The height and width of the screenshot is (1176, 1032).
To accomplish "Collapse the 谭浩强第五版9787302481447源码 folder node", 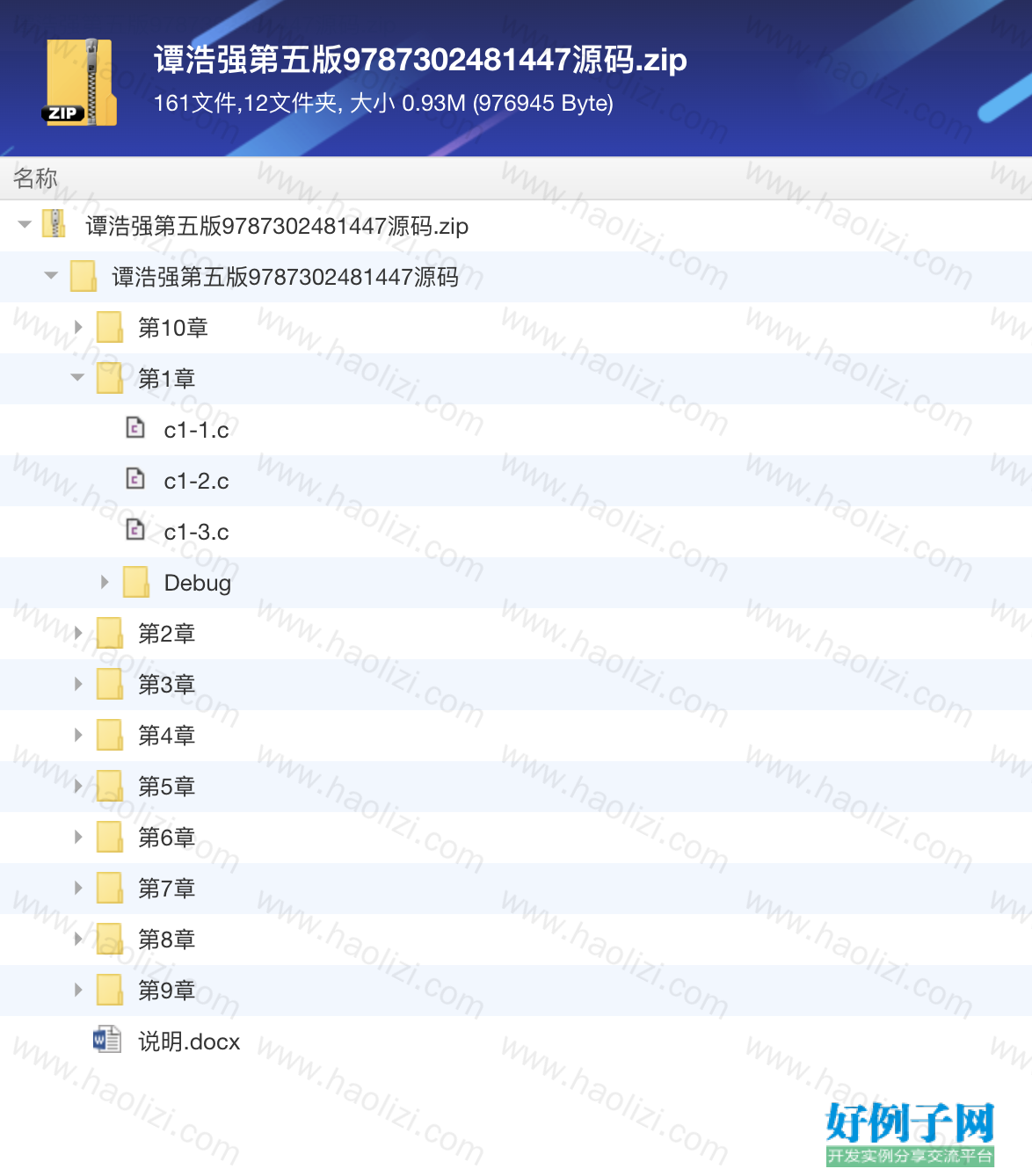I will click(51, 276).
